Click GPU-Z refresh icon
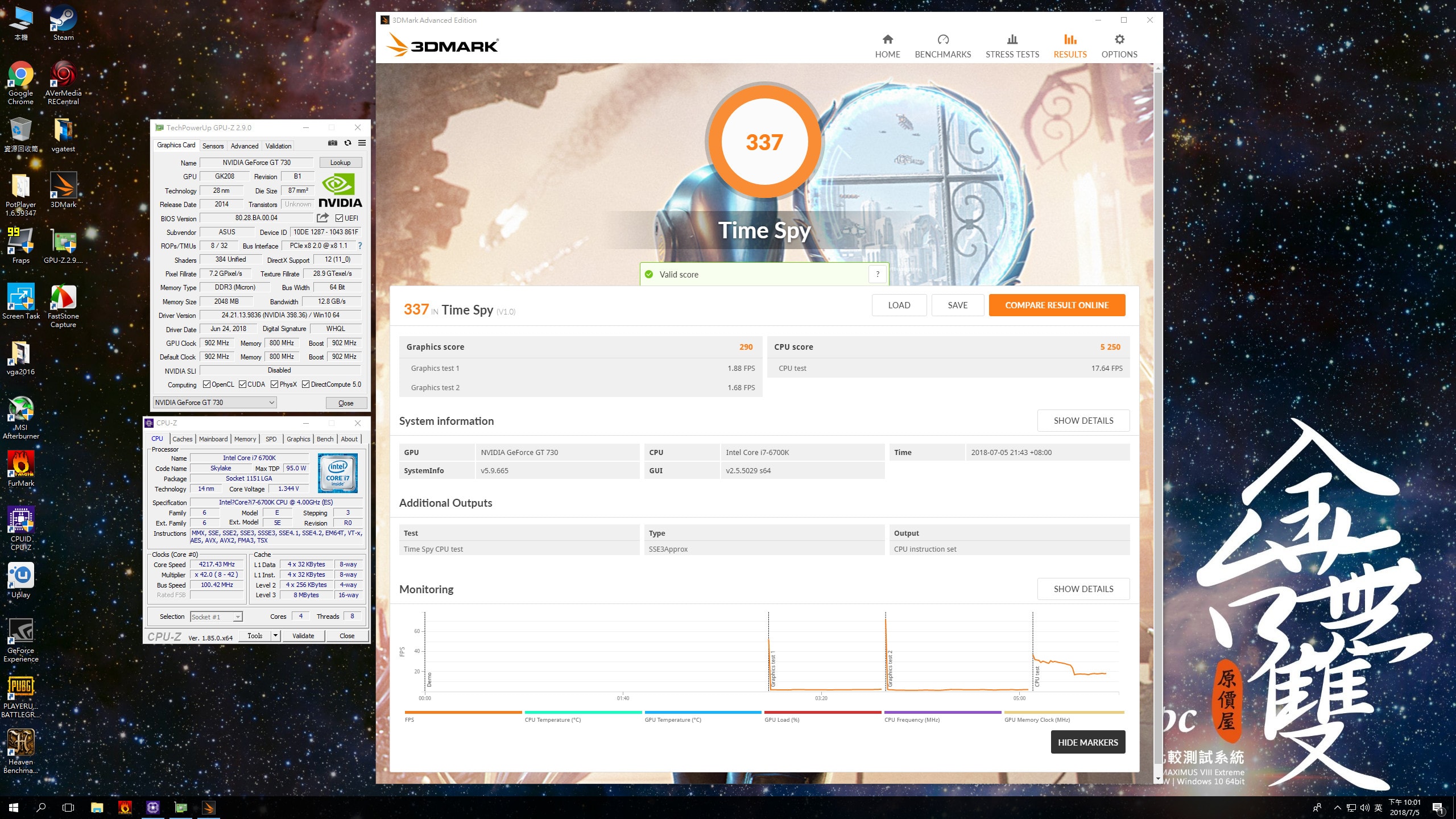 coord(348,143)
